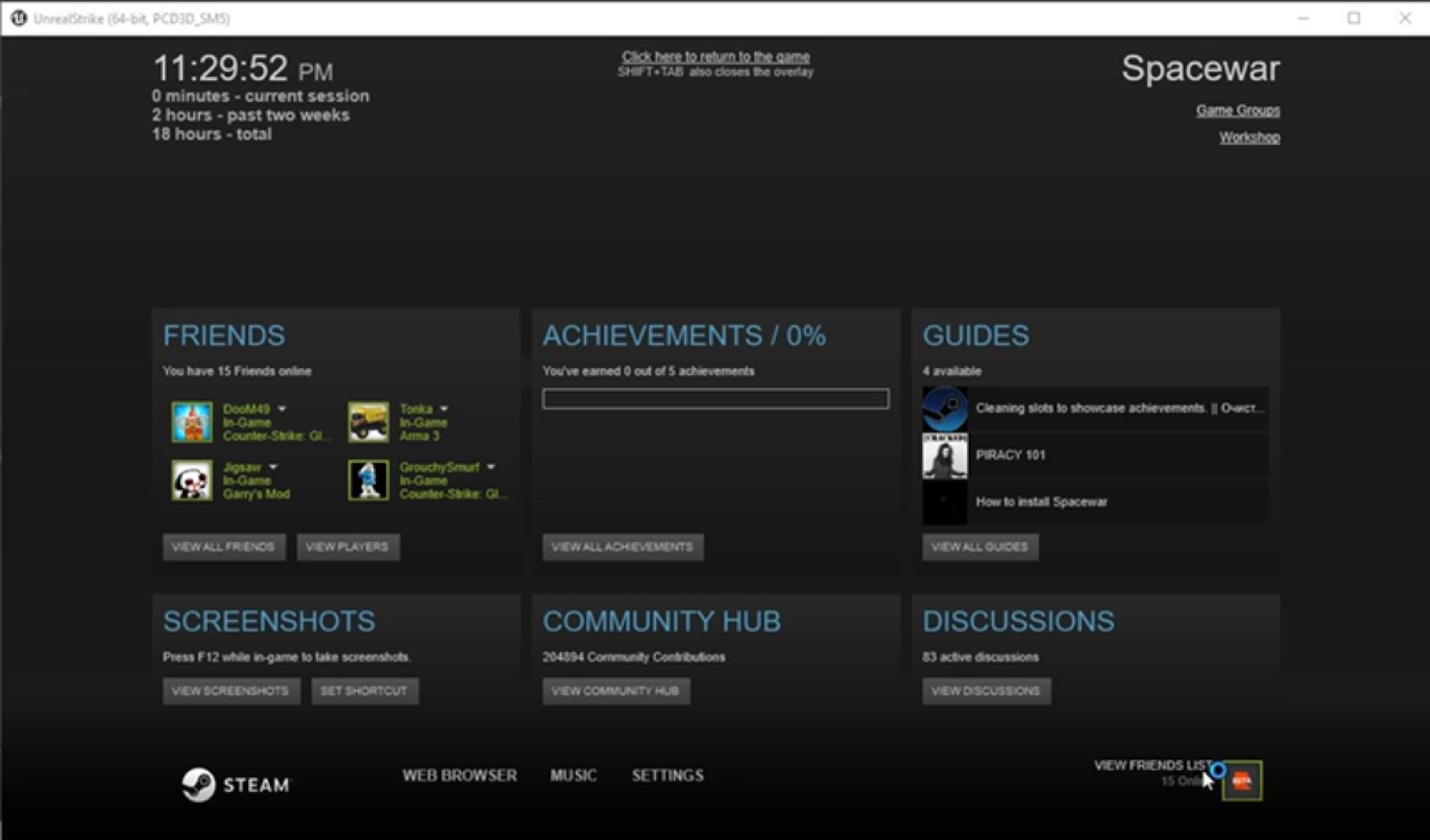This screenshot has height=840, width=1430.
Task: Click View All Guides button
Action: point(981,547)
